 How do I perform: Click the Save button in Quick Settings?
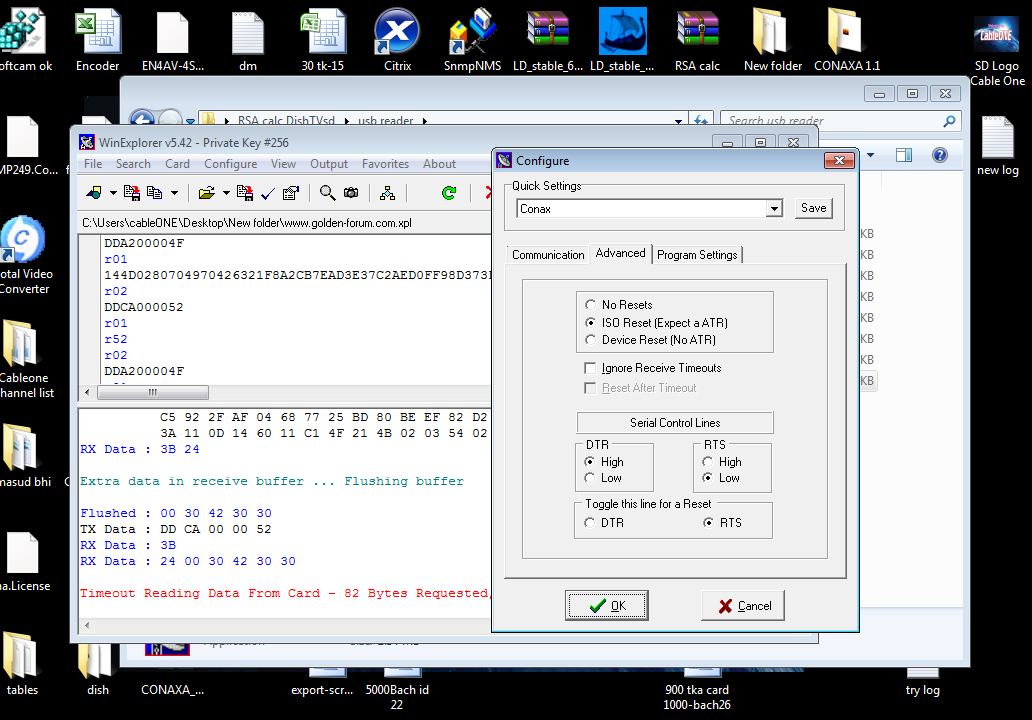pyautogui.click(x=813, y=208)
